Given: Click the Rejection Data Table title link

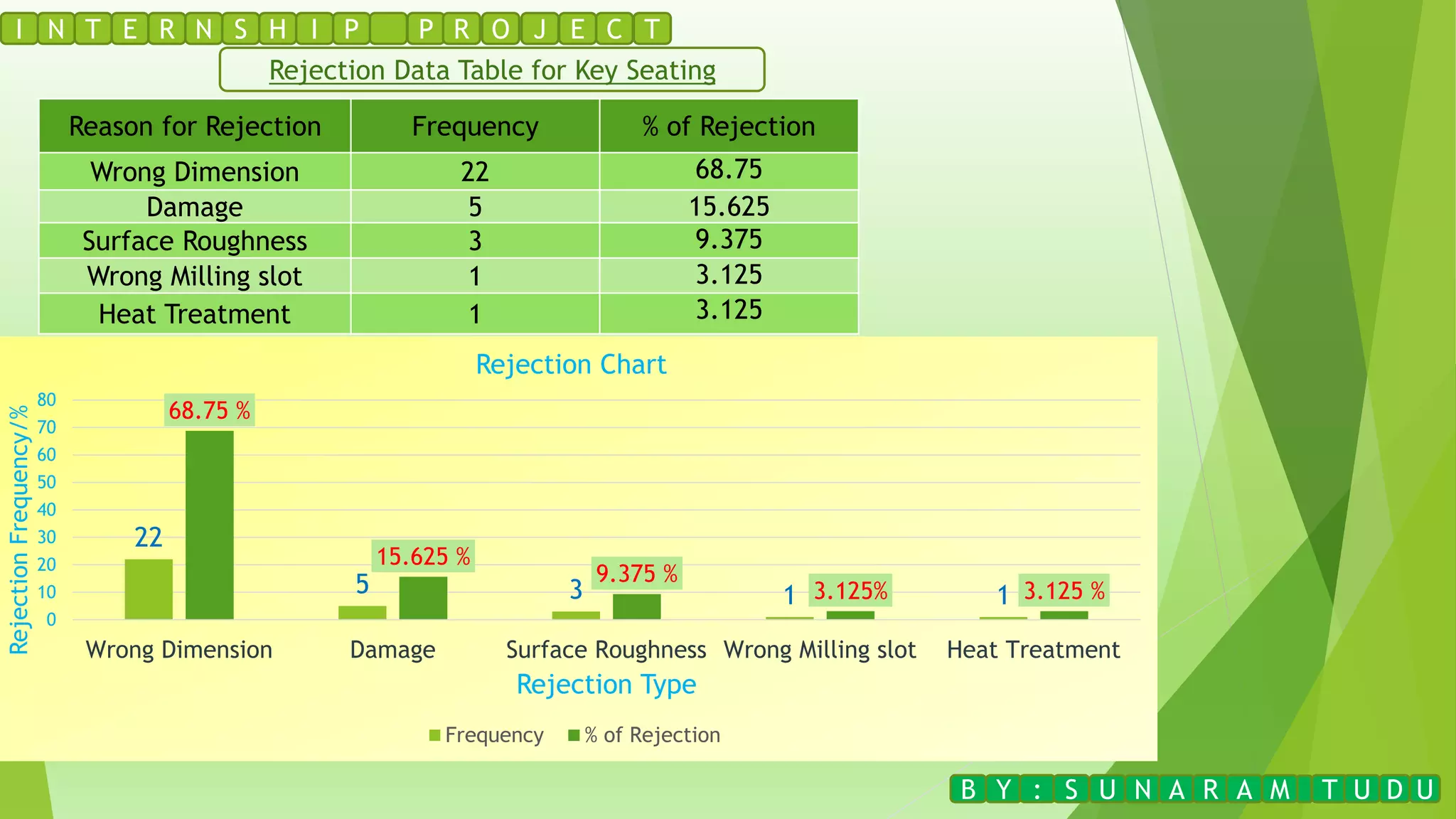Looking at the screenshot, I should pyautogui.click(x=492, y=70).
